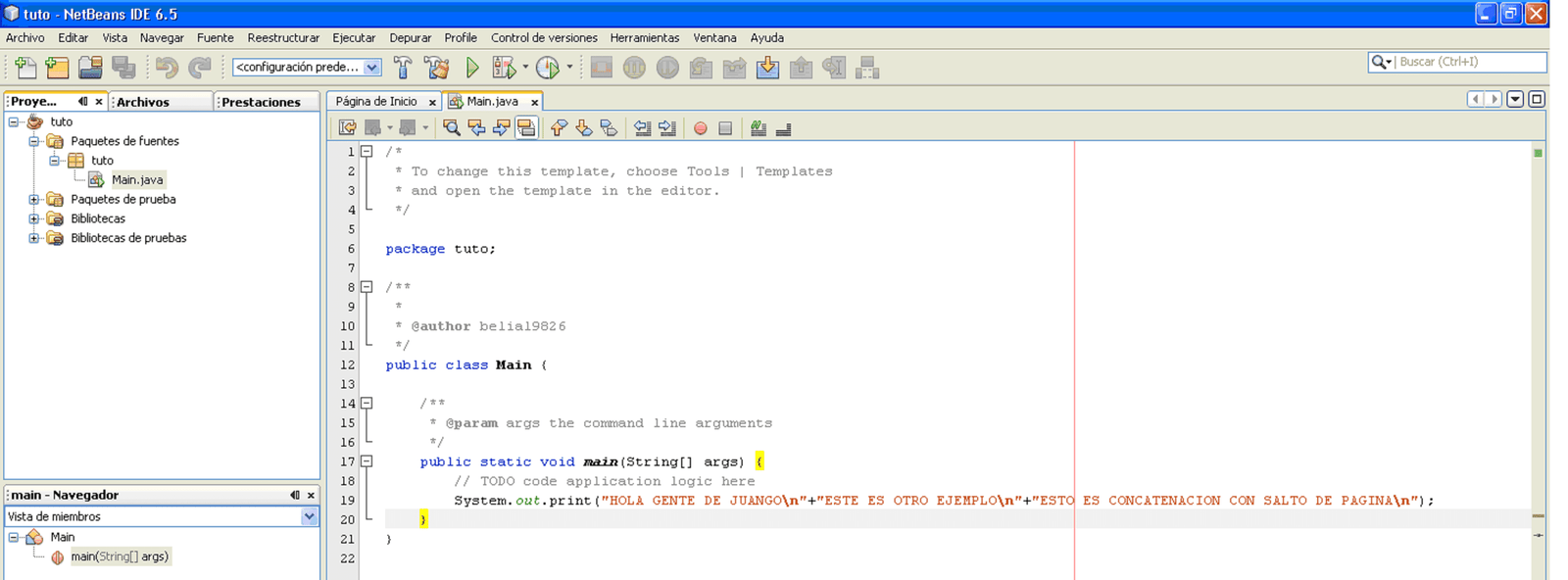The width and height of the screenshot is (1568, 580).
Task: Click the Step Into debugger icon
Action: (768, 68)
